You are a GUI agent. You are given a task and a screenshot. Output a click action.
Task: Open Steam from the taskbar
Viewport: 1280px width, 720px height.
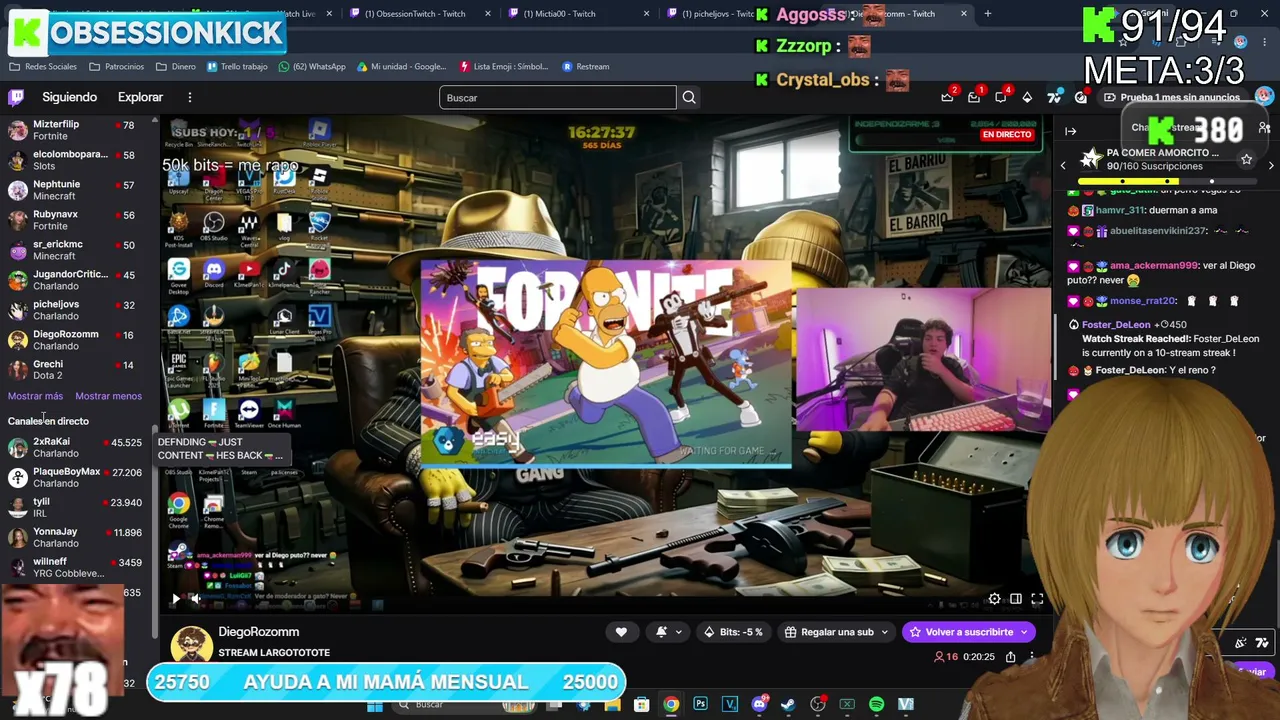point(788,704)
